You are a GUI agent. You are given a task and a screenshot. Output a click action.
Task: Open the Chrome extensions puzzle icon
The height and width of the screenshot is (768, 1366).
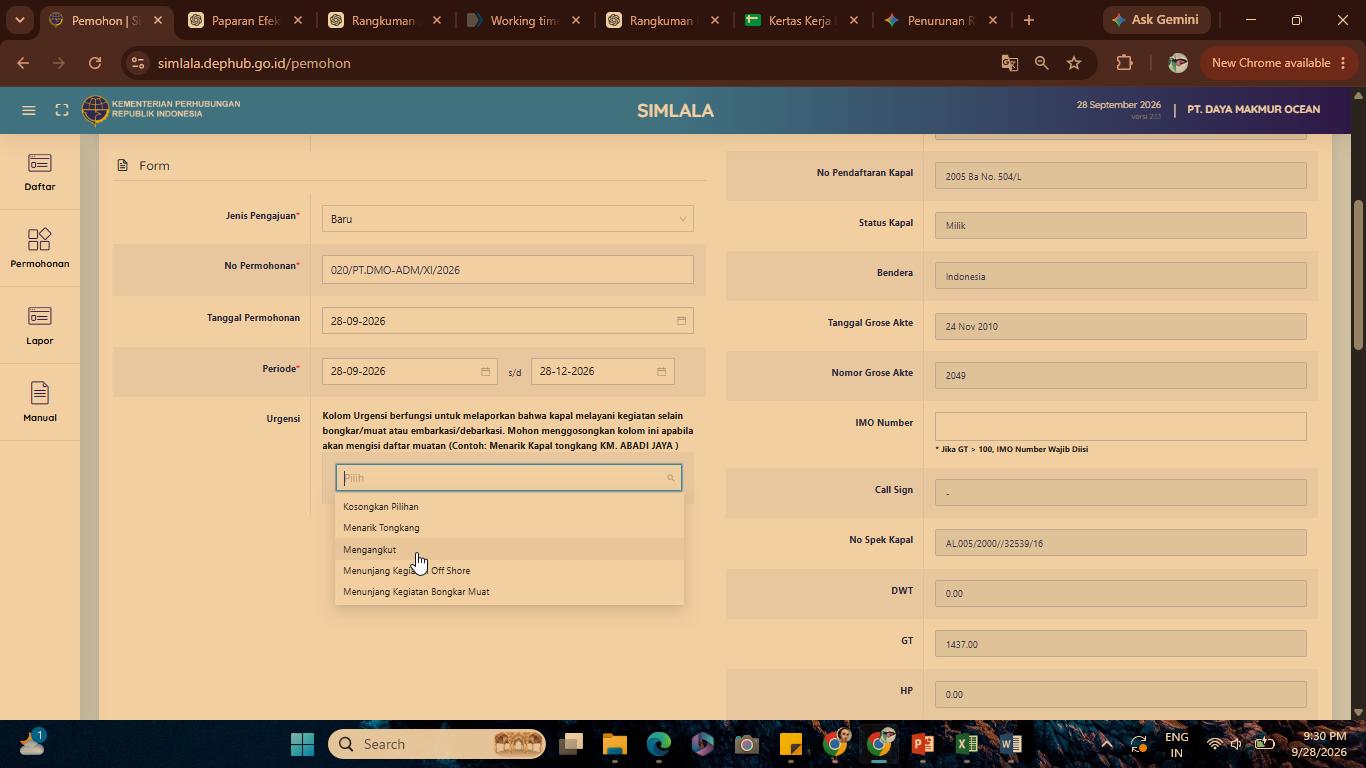tap(1124, 63)
